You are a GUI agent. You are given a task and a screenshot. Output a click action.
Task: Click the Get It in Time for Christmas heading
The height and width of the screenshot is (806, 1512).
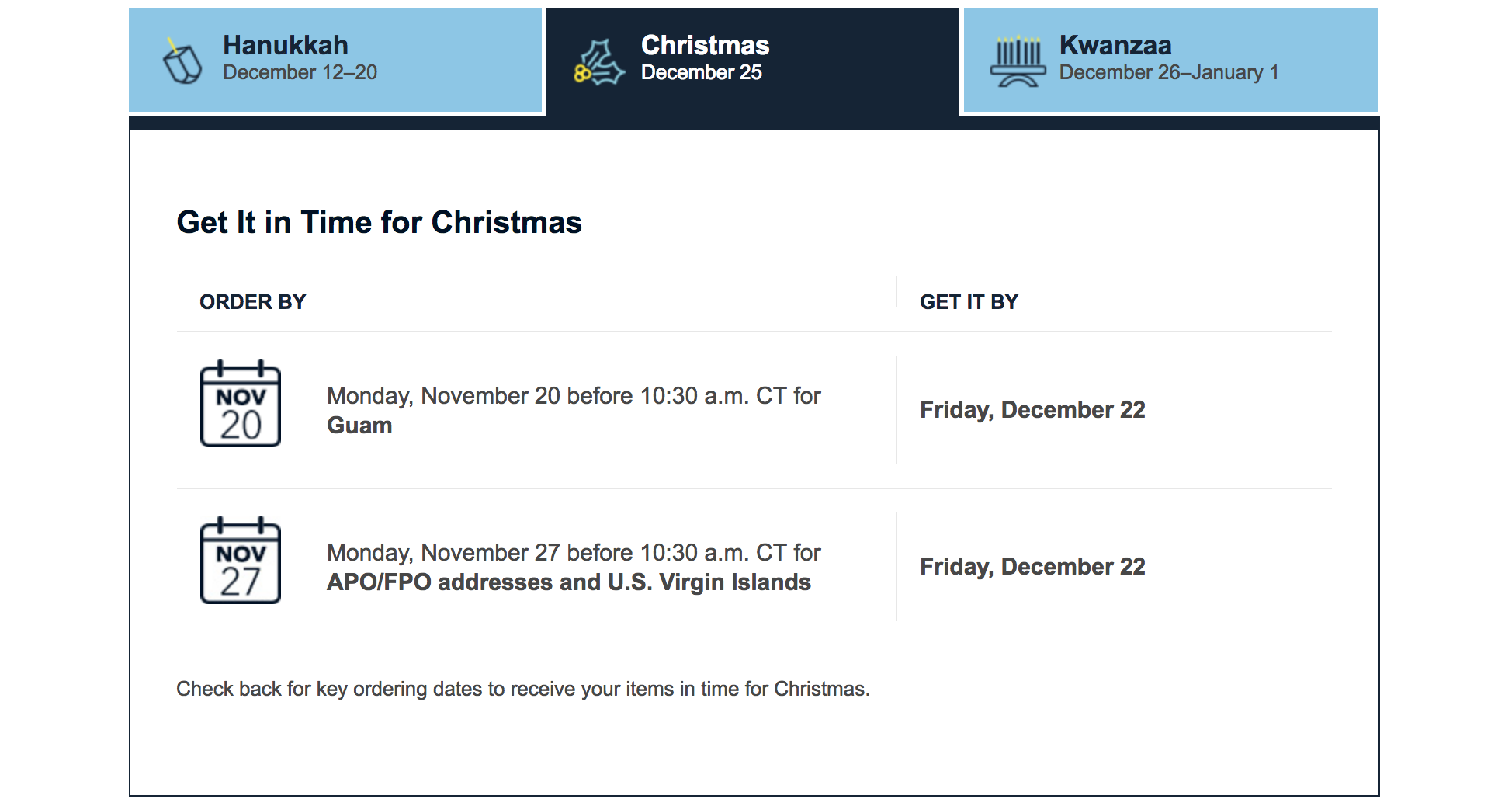tap(380, 222)
